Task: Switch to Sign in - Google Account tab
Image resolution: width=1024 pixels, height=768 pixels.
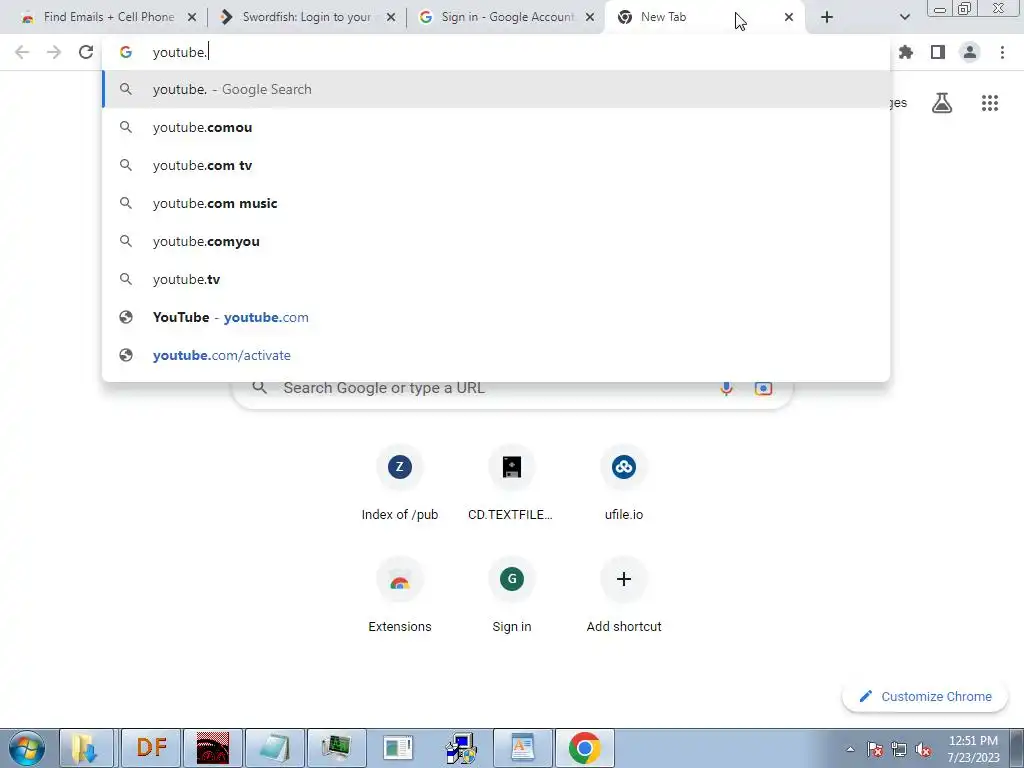Action: pos(506,17)
